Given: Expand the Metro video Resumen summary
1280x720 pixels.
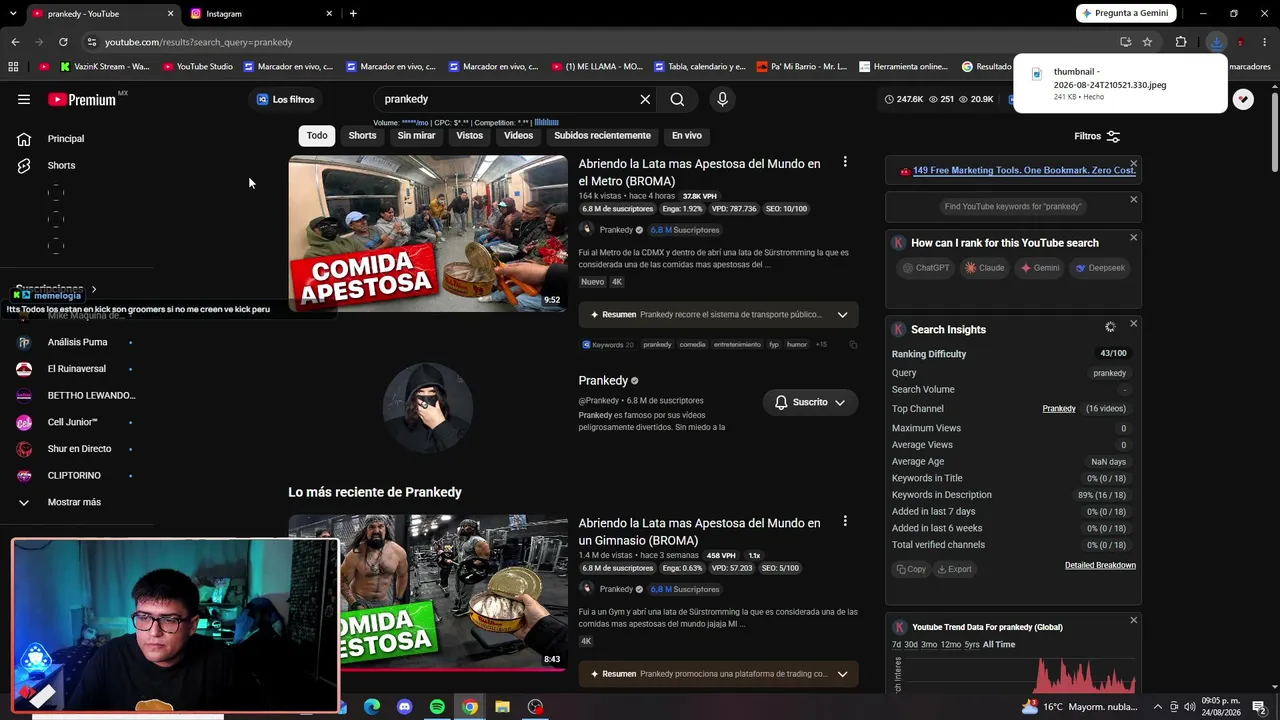Looking at the screenshot, I should tap(842, 315).
